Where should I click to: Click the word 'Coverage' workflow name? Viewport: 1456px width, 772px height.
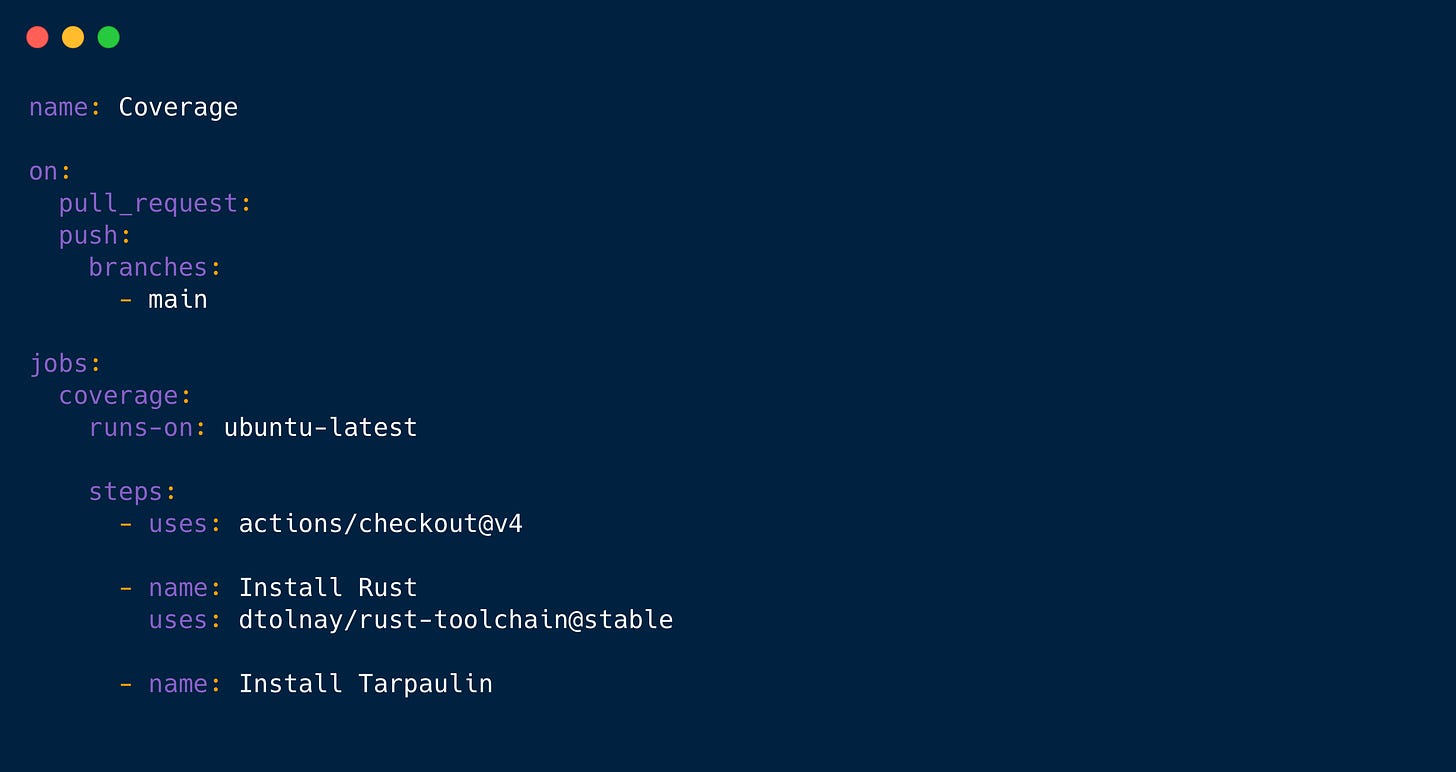pos(178,108)
